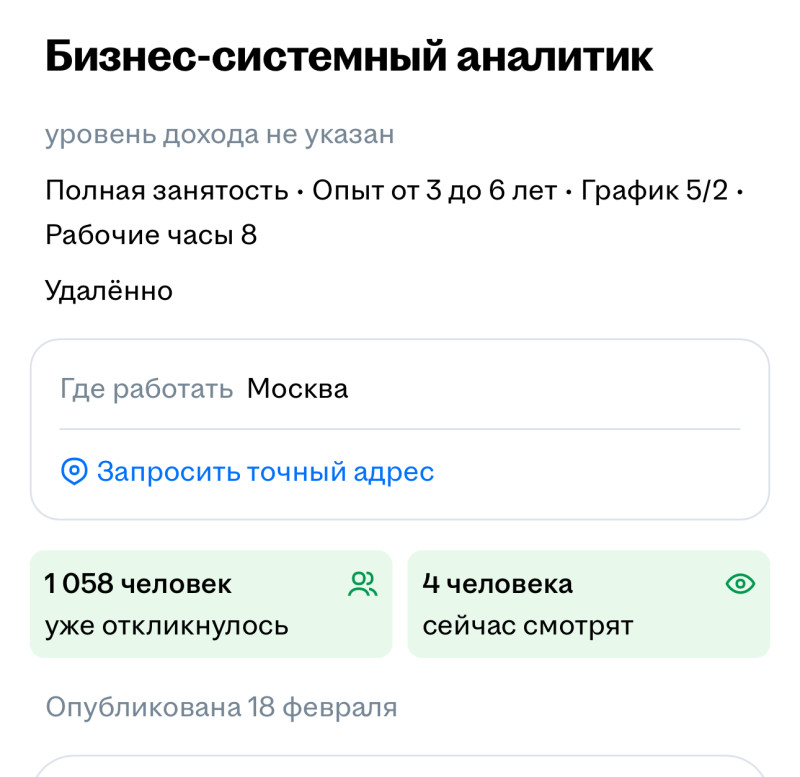Click the "Рабочие часы 8" text
Image resolution: width=800 pixels, height=777 pixels.
pos(151,235)
